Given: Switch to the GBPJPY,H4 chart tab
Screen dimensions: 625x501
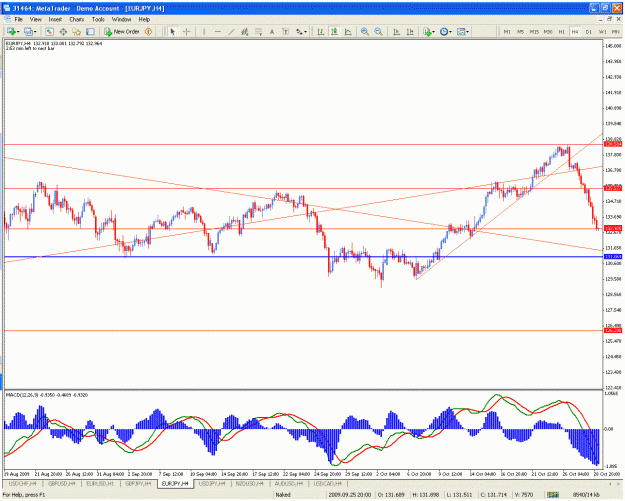Looking at the screenshot, I should [x=139, y=483].
